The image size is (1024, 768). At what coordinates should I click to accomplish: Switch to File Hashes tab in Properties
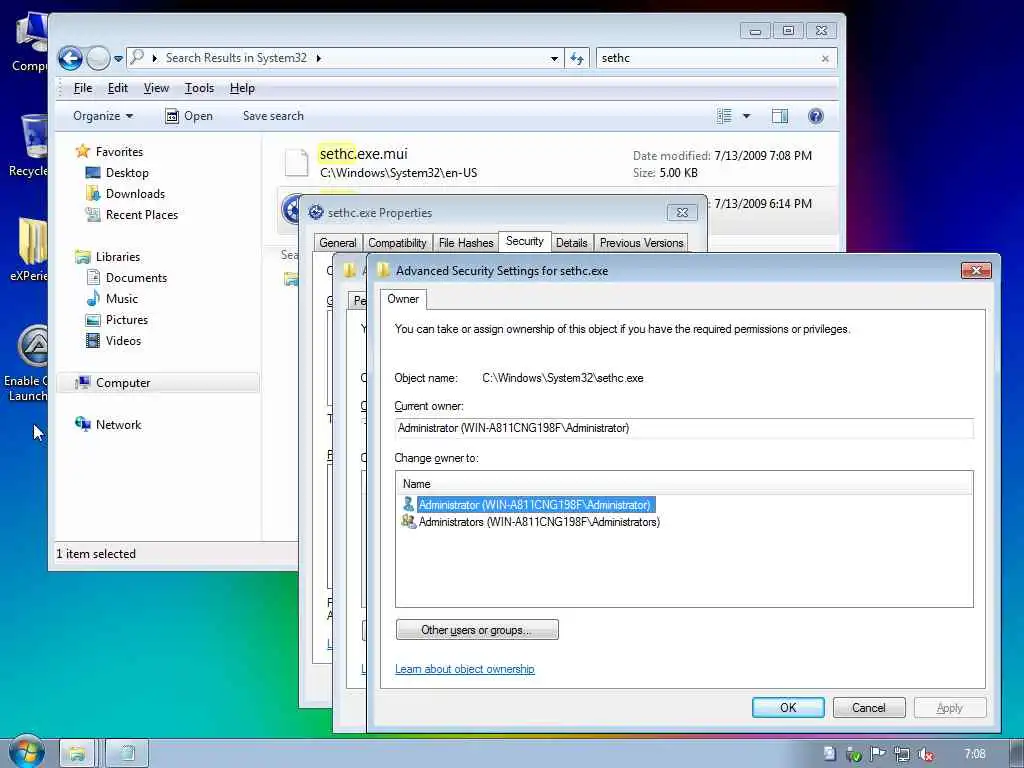(466, 243)
